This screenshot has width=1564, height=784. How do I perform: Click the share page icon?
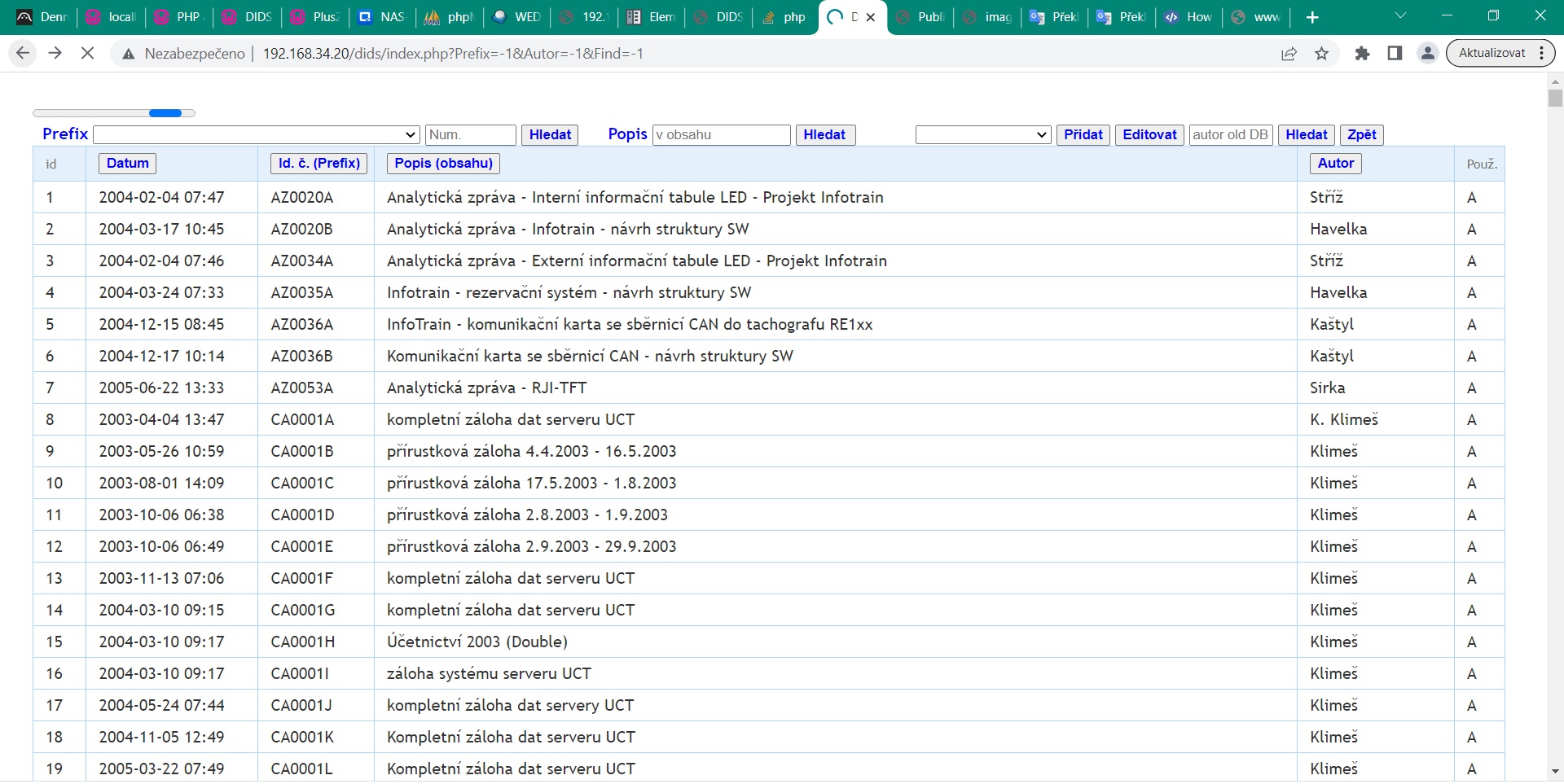[x=1289, y=54]
